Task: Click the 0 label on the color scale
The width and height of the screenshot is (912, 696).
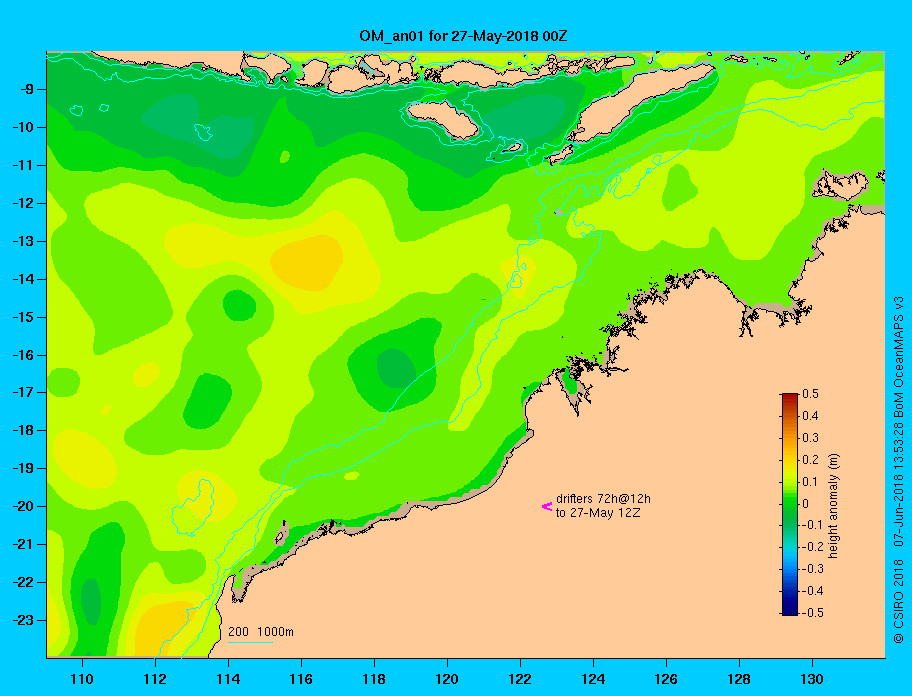Action: pos(806,504)
